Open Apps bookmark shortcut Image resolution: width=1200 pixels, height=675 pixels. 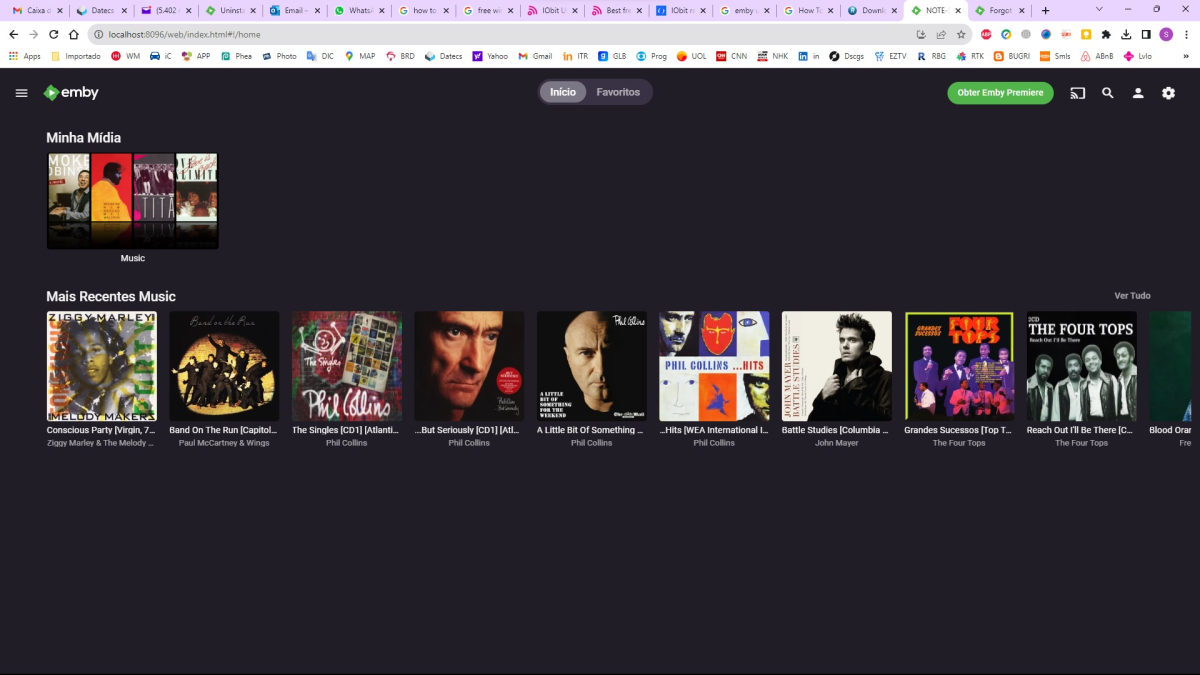[x=25, y=56]
